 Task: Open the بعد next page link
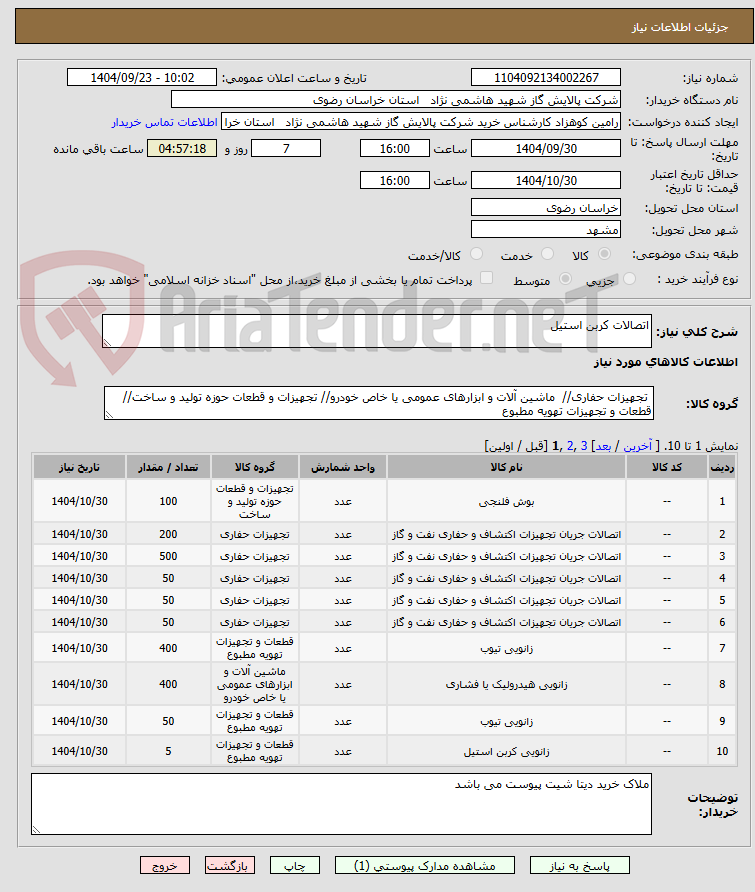pos(603,446)
